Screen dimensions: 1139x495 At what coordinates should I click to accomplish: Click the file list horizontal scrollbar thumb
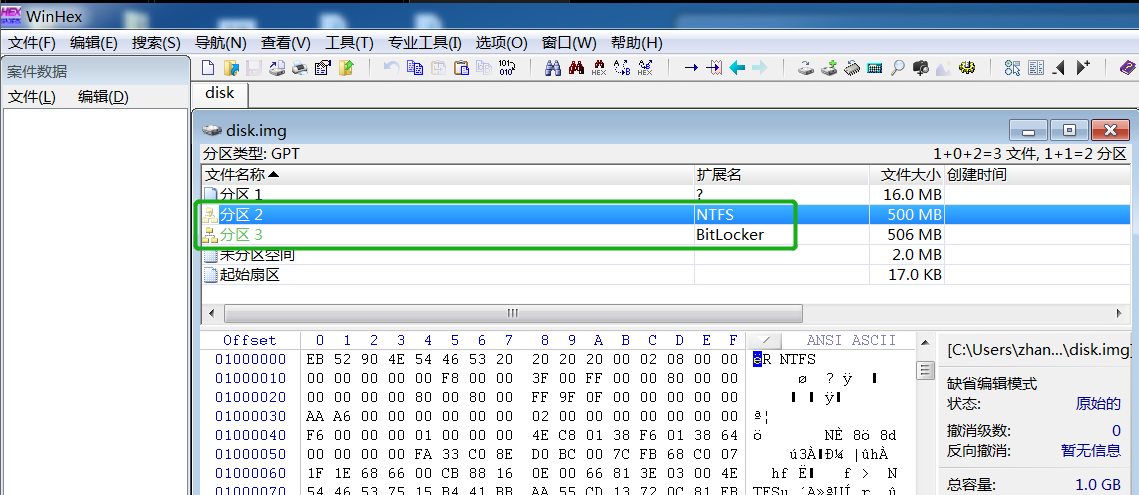(513, 313)
